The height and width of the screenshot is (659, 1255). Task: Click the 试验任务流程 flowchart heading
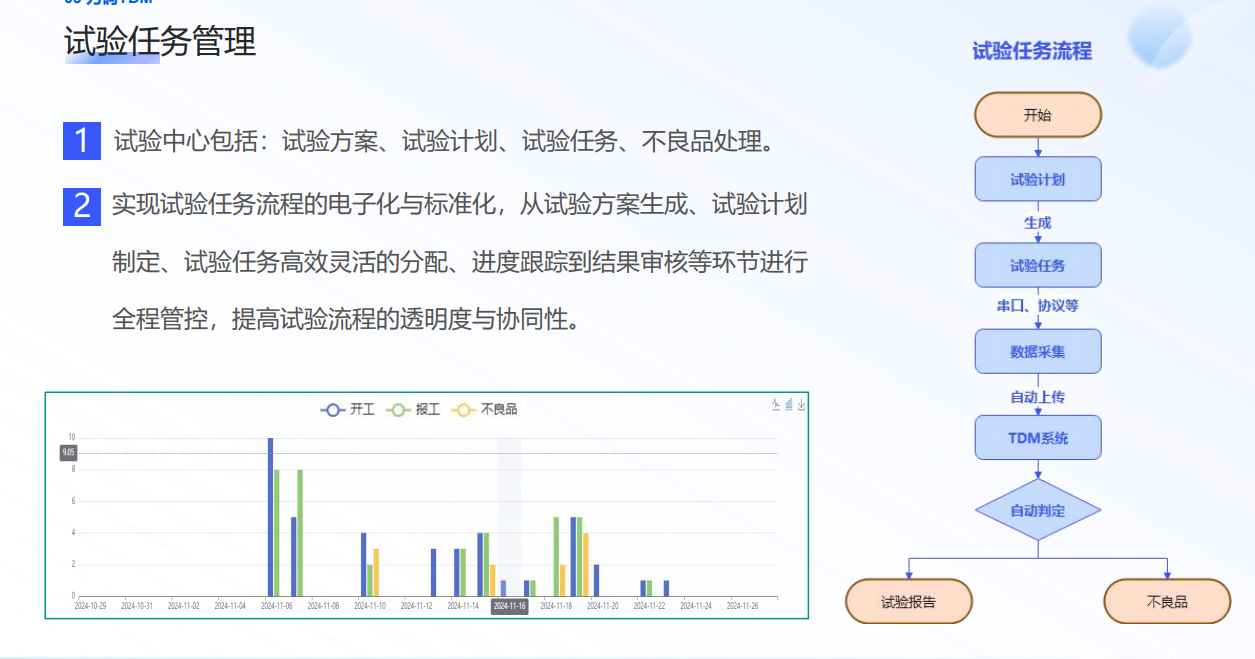point(1032,51)
